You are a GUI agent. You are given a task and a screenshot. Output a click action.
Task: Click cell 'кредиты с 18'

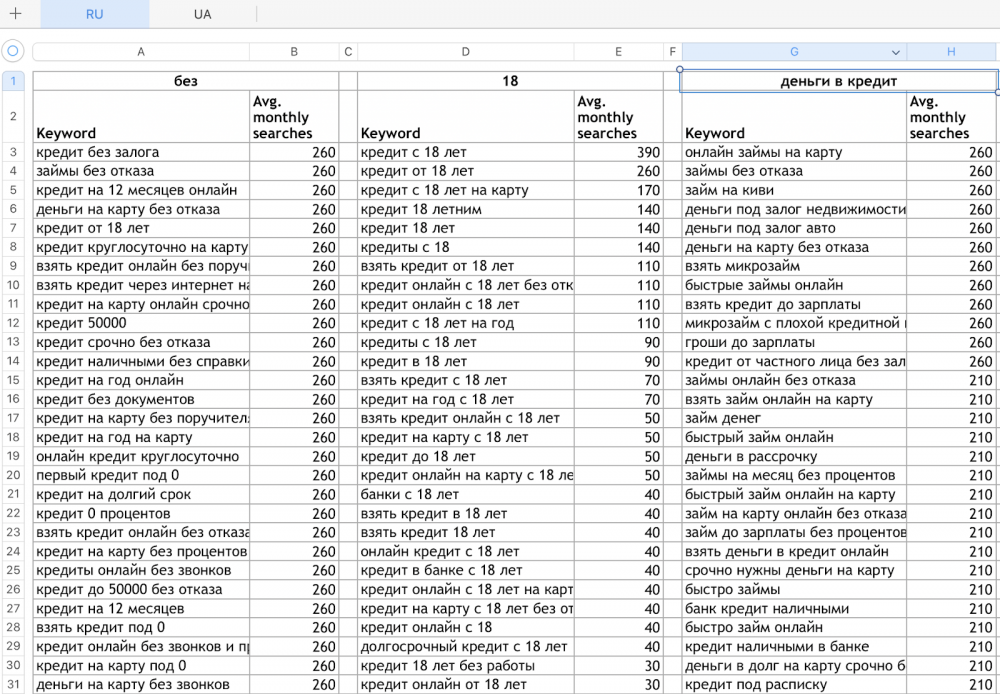coord(466,247)
